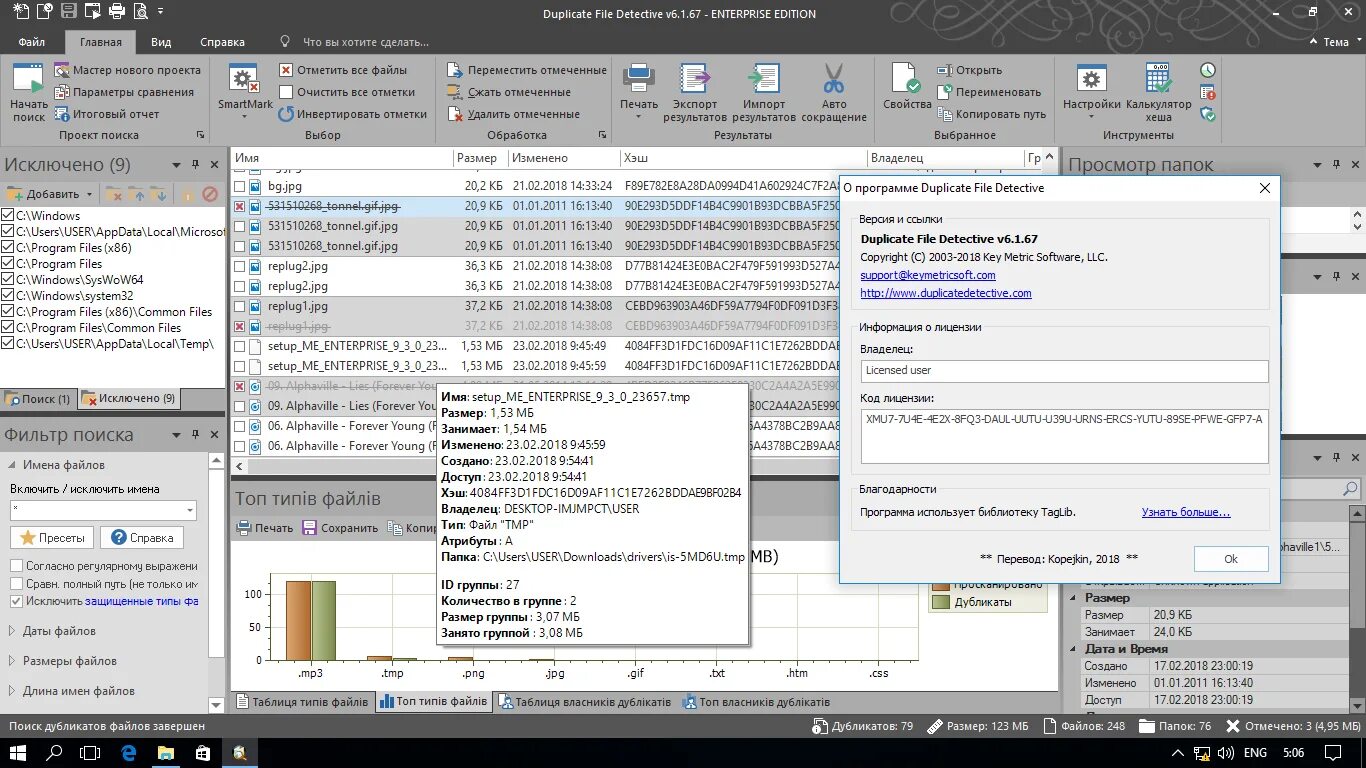This screenshot has width=1366, height=768.
Task: Click the Печать printer icon in ribbon
Action: point(638,80)
